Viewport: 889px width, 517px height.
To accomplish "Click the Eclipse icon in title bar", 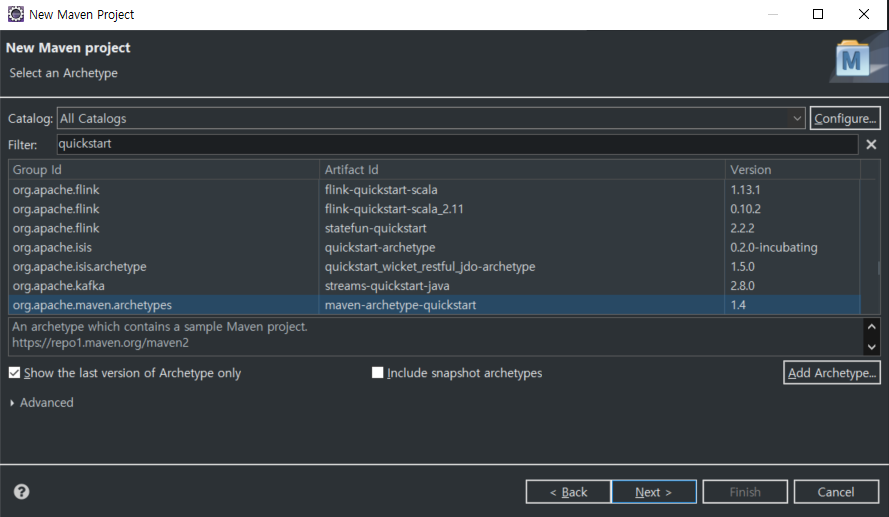I will (15, 14).
